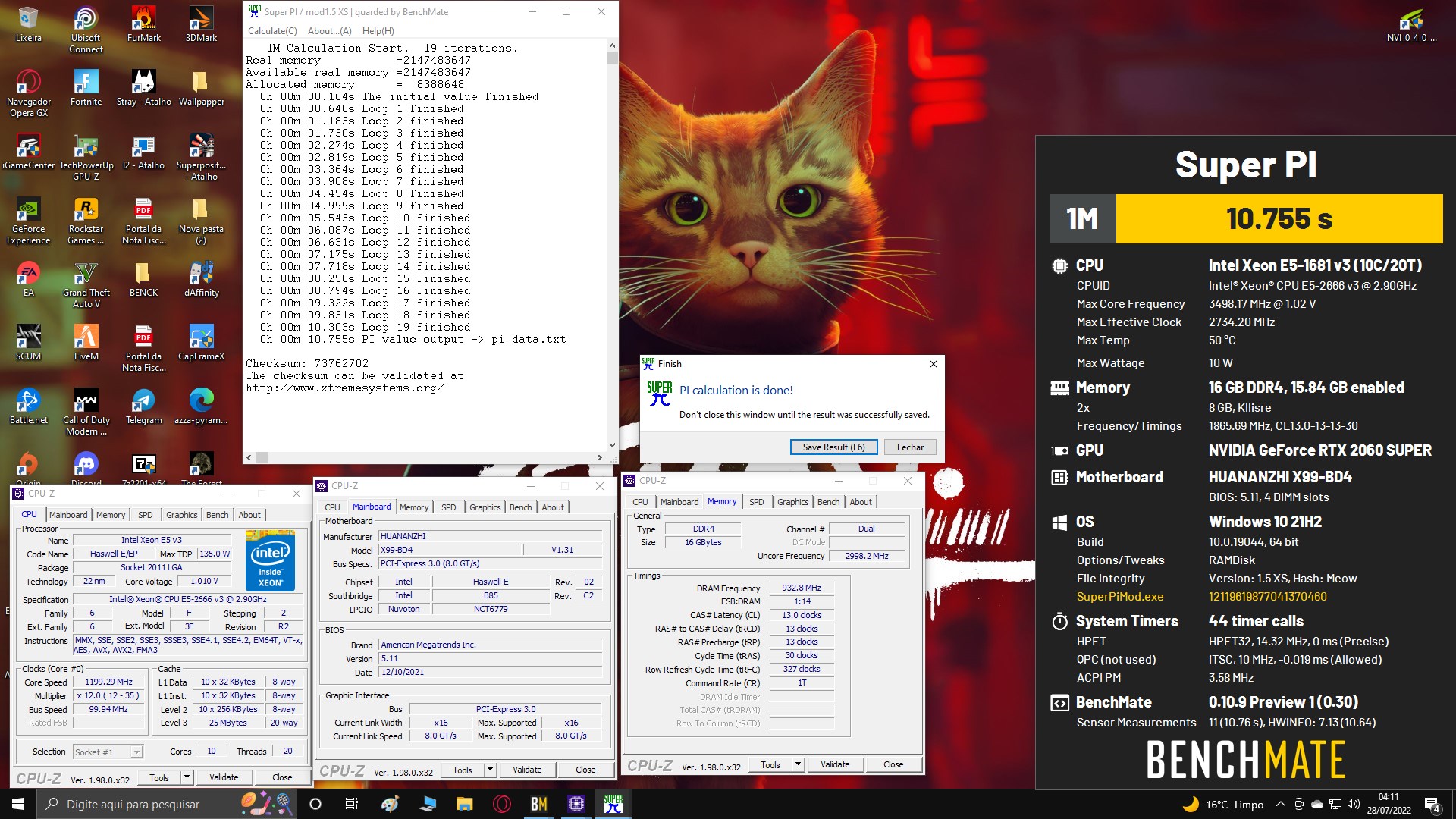Click the weather 16°C Limpo widget
This screenshot has height=819, width=1456.
pos(1222,805)
